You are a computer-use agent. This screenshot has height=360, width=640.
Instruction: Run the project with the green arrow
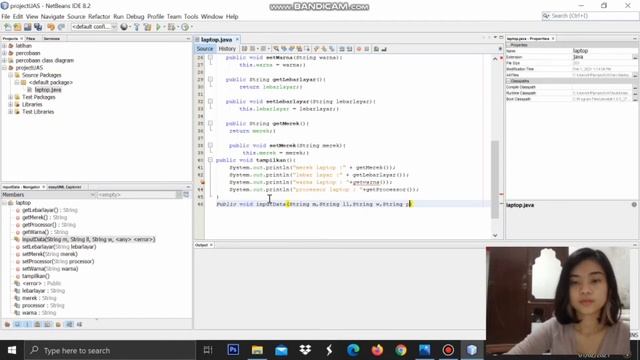158,27
